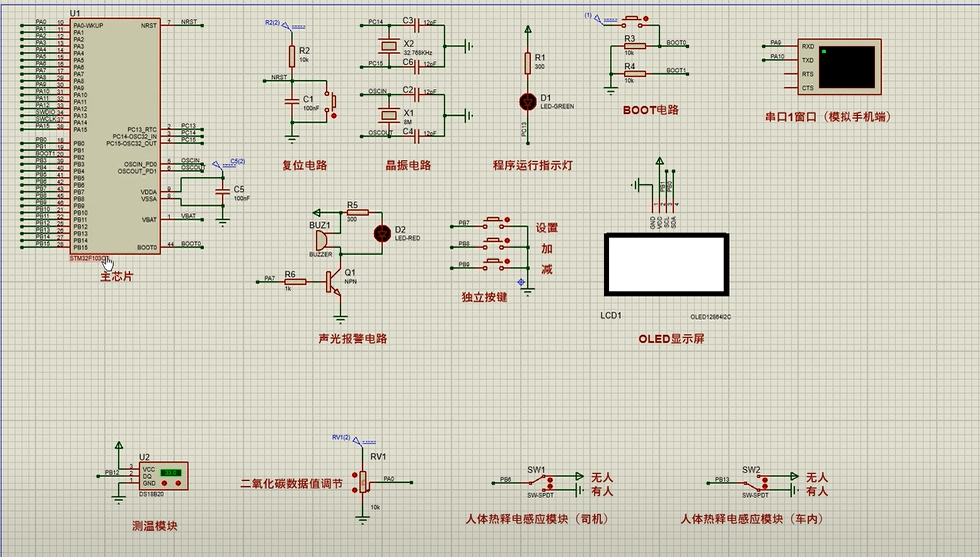Select resistor R4 on the BOOT1 line
This screenshot has width=980, height=557.
click(x=635, y=73)
